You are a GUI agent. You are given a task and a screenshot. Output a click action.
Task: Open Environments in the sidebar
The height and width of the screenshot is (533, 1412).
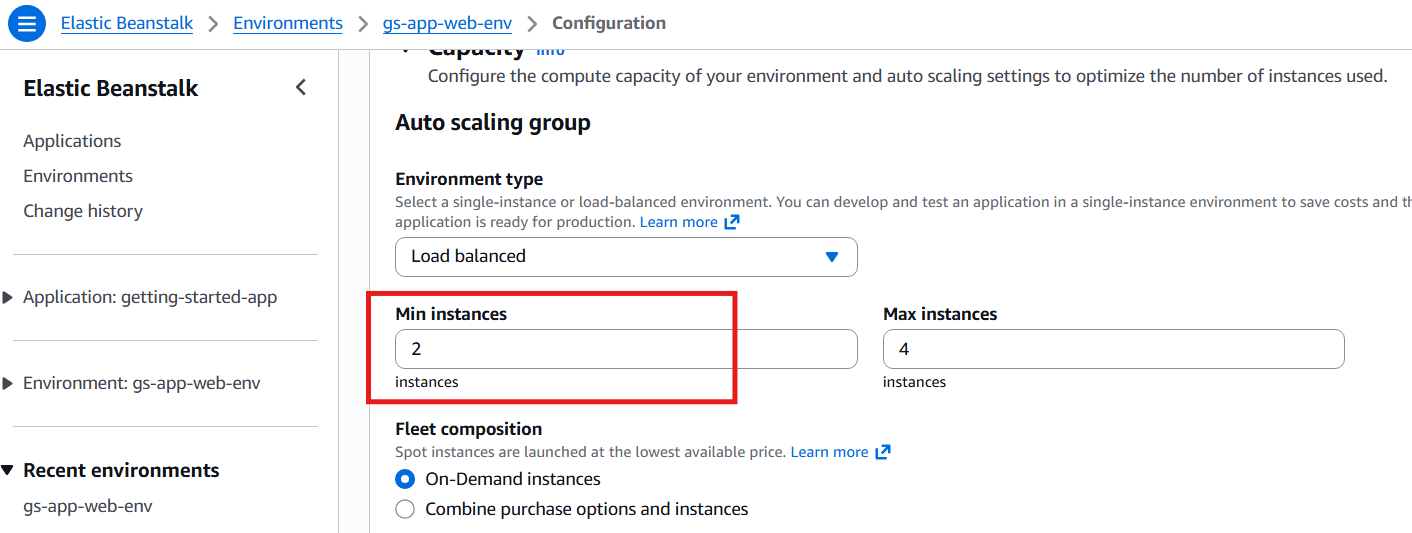coord(78,176)
